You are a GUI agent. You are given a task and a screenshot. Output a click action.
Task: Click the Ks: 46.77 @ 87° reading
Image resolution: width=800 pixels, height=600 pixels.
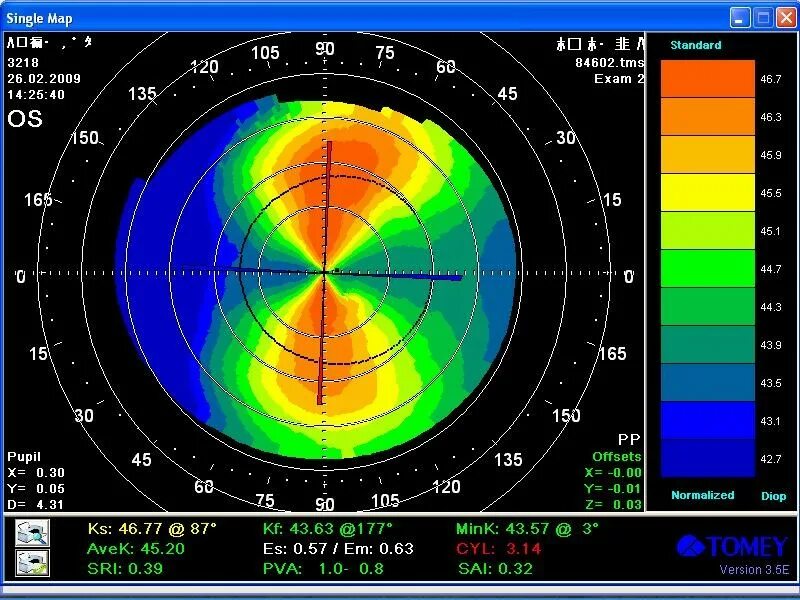(x=152, y=529)
